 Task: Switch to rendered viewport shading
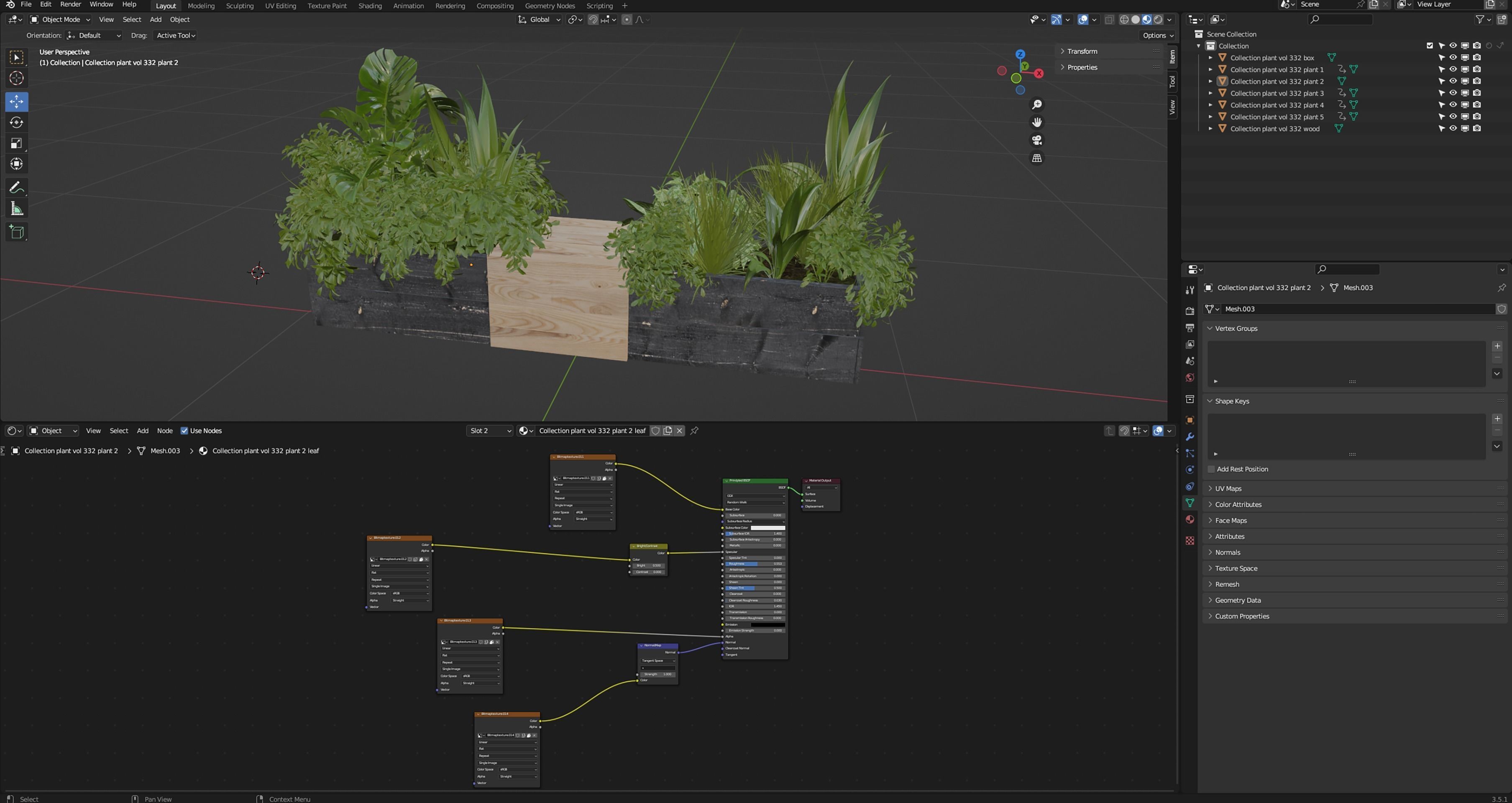coord(1158,19)
